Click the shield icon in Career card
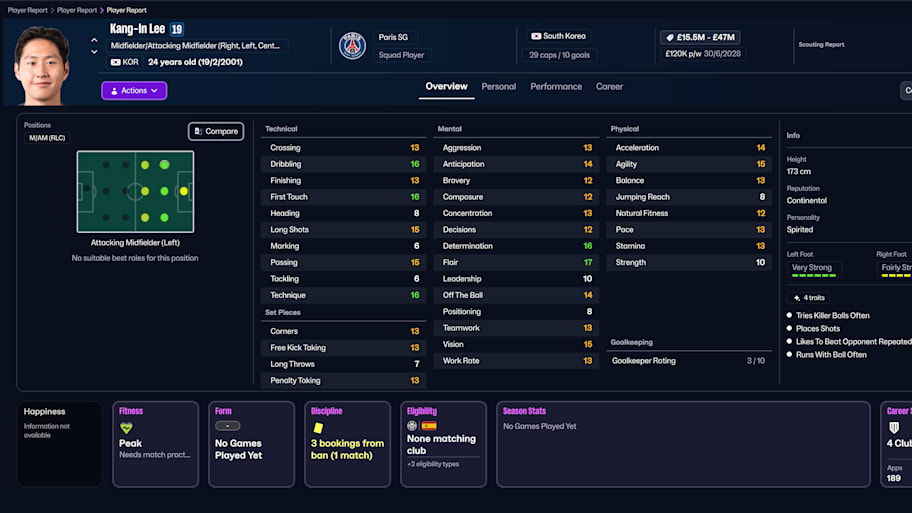The width and height of the screenshot is (912, 513). (x=894, y=428)
